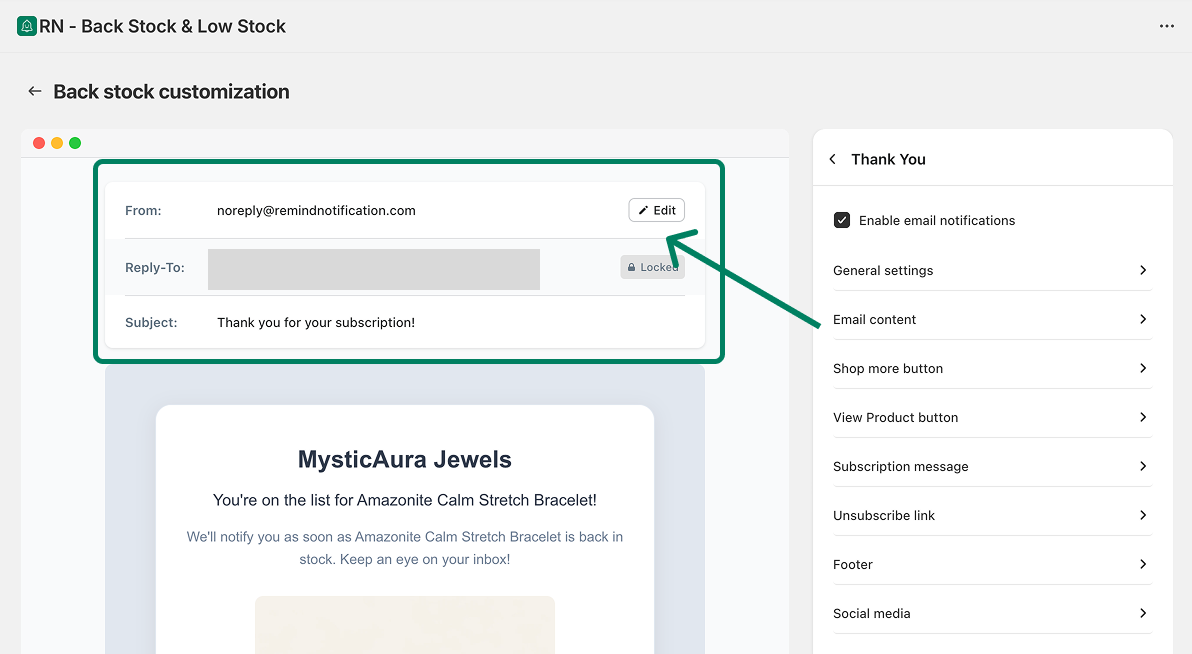Open the View Product button settings
The height and width of the screenshot is (654, 1192).
(x=895, y=417)
